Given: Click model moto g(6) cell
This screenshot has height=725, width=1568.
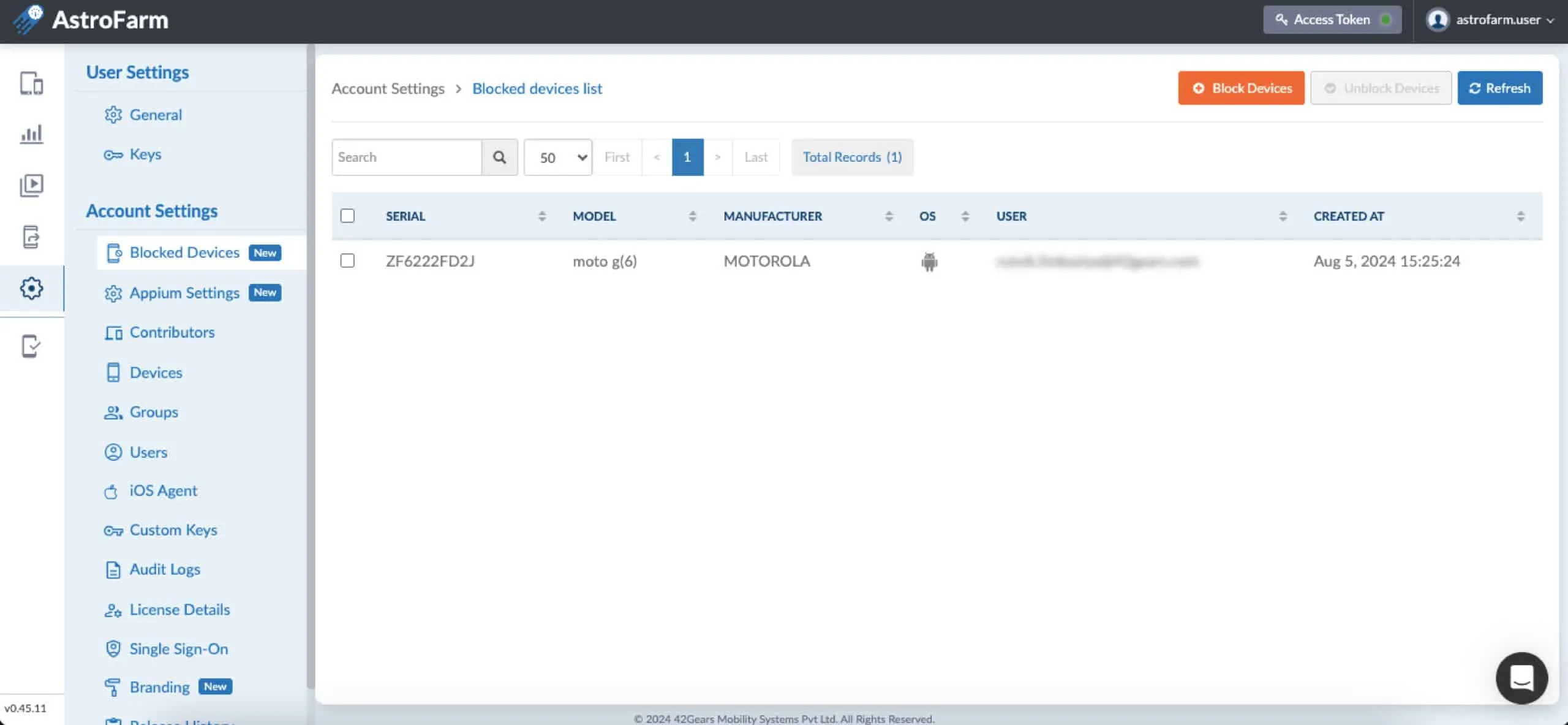Looking at the screenshot, I should [605, 262].
